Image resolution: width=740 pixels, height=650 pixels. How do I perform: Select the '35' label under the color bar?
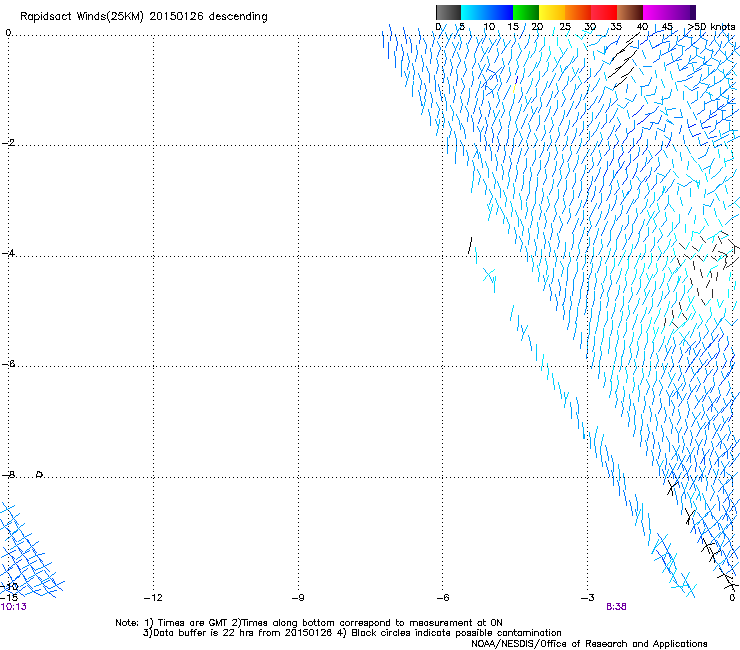click(x=616, y=27)
